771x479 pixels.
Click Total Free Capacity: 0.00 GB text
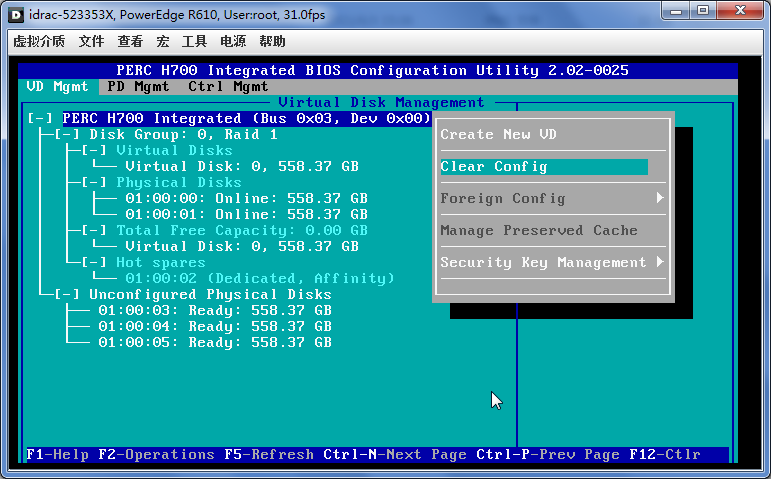point(242,231)
